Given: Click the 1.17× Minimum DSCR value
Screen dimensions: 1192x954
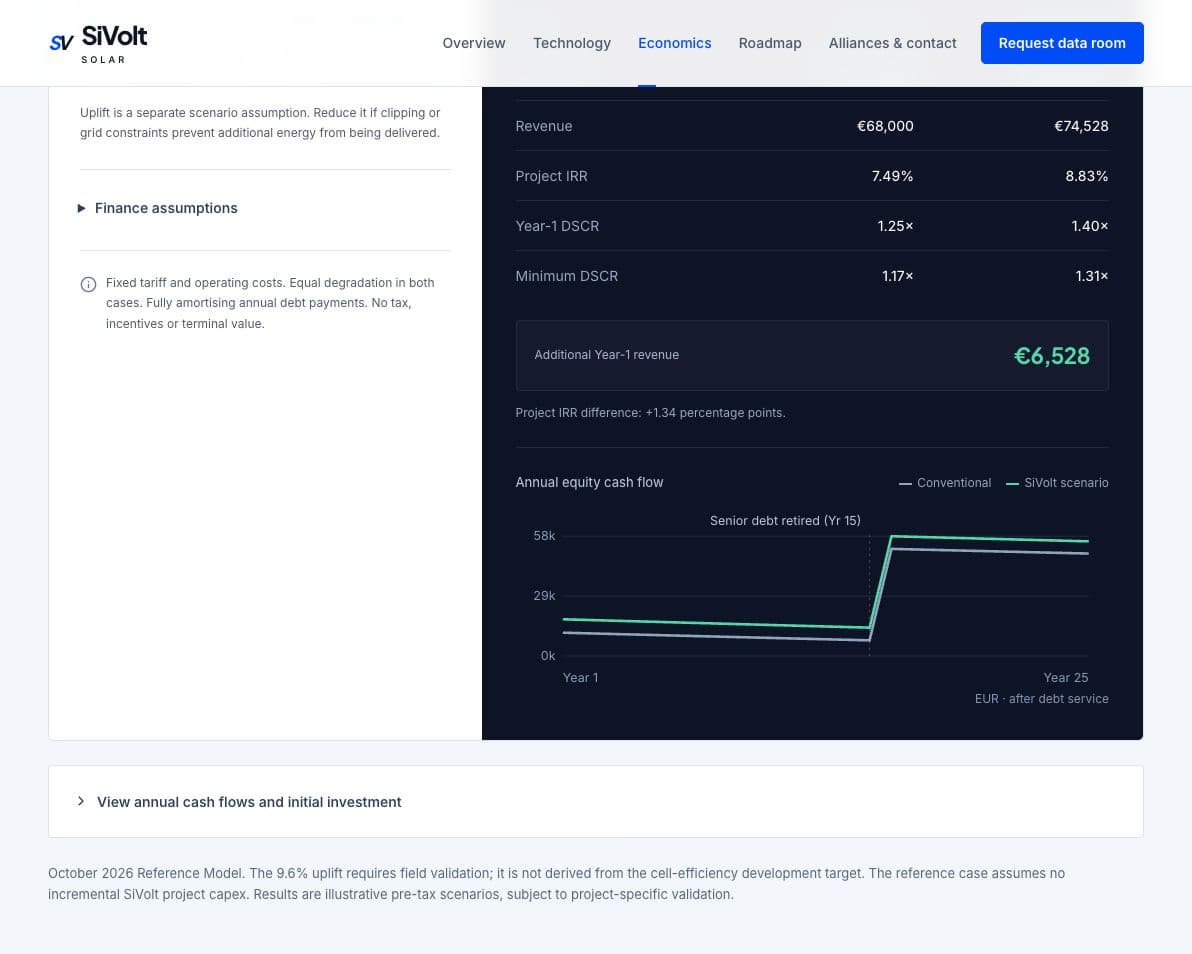Looking at the screenshot, I should tap(898, 276).
